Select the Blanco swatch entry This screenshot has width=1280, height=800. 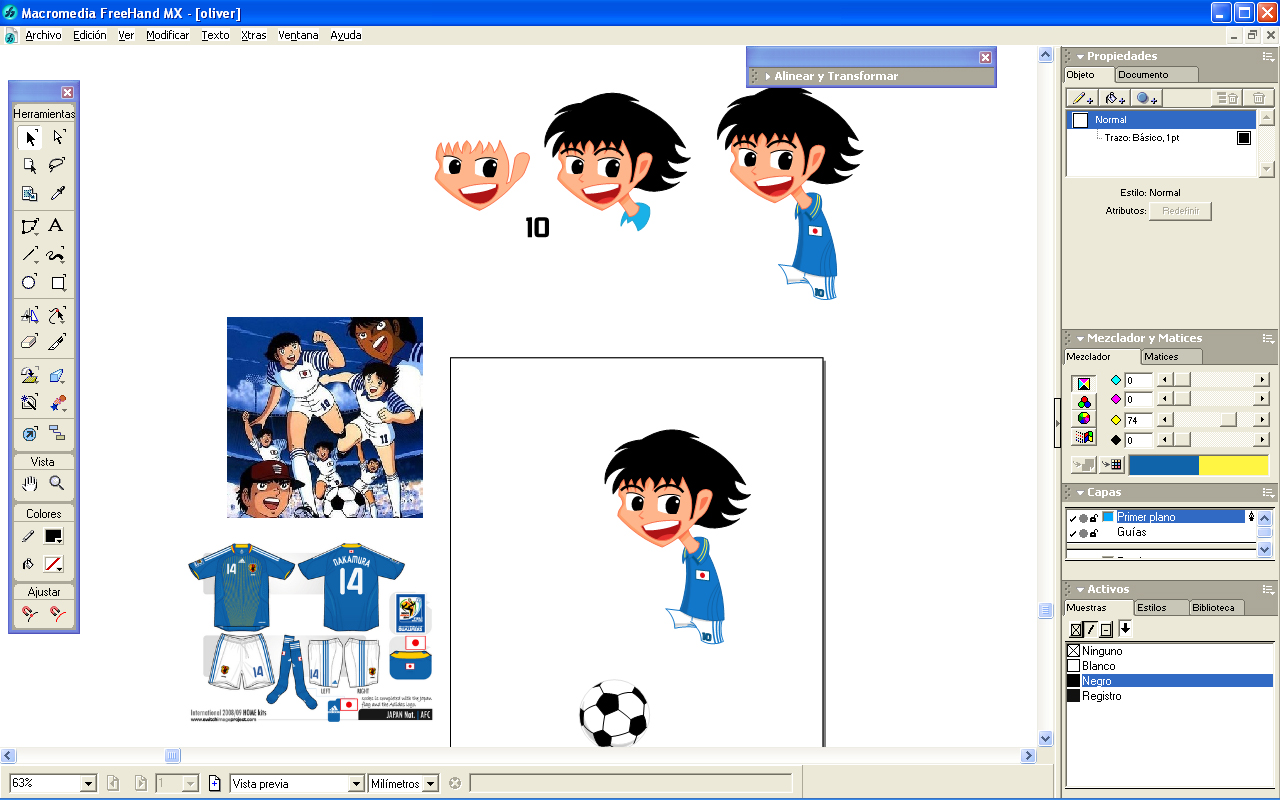tap(1169, 666)
